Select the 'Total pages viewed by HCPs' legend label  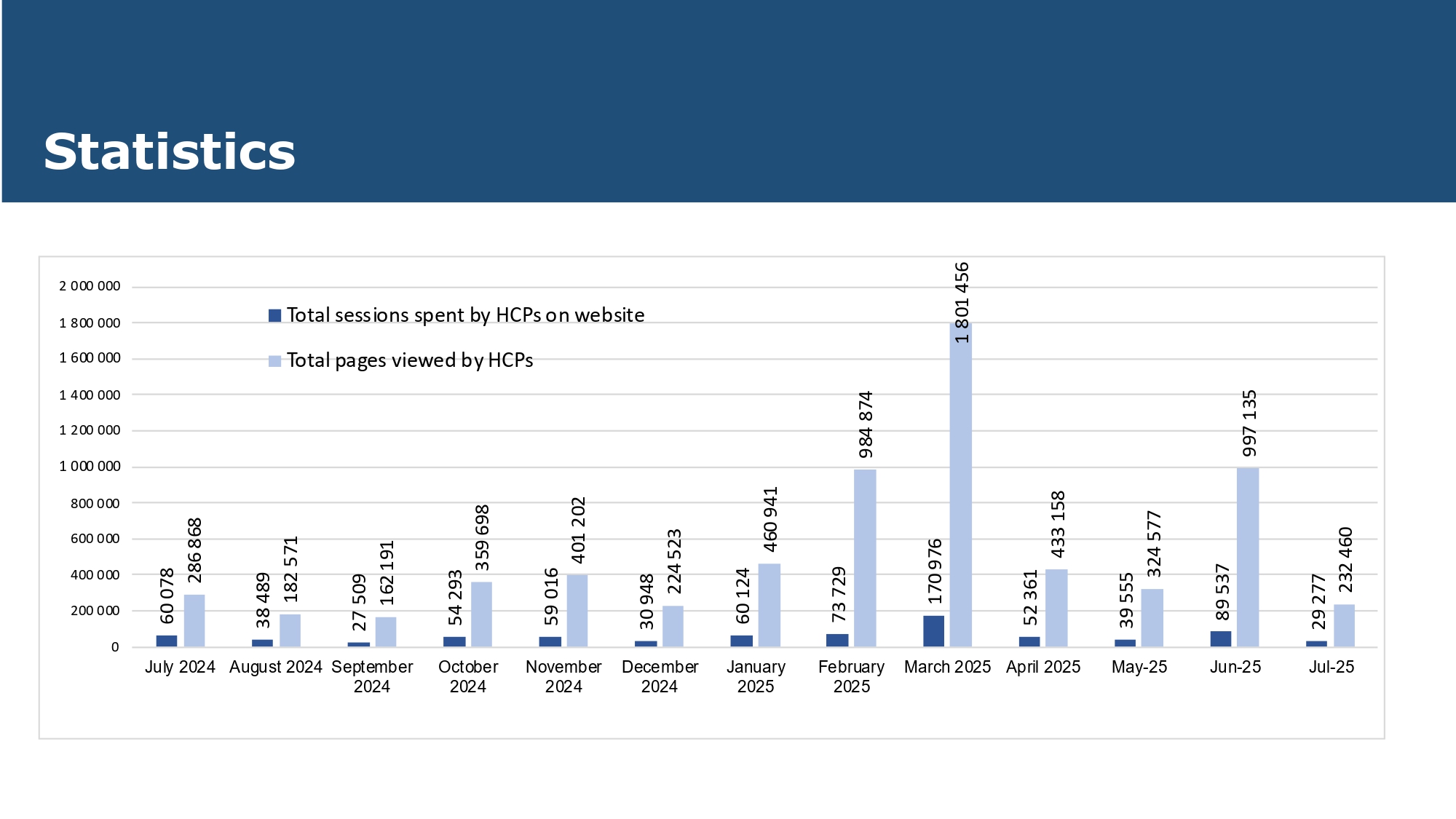pos(409,360)
